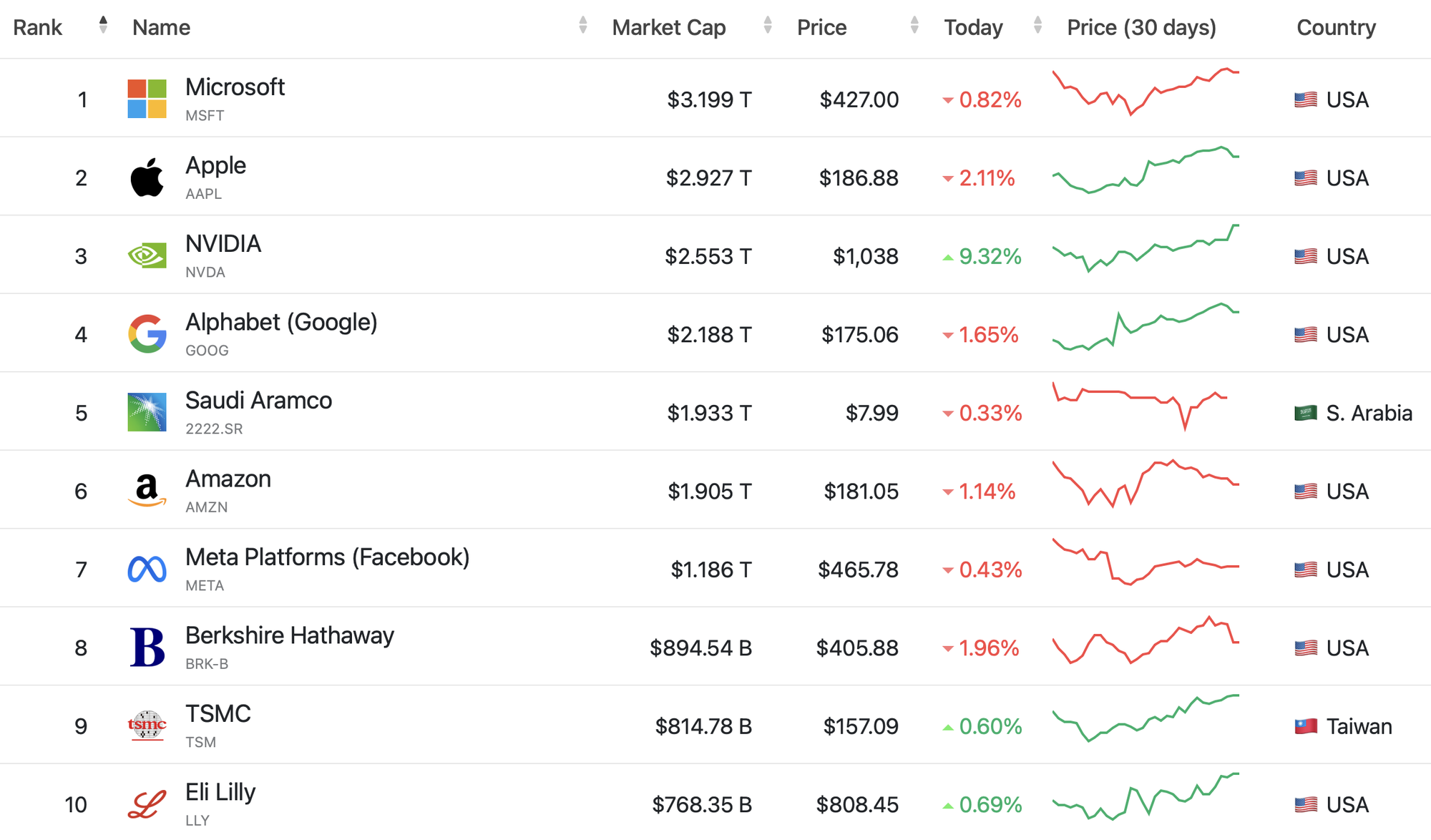1431x840 pixels.
Task: Open the Meta Platforms (Facebook) link
Action: pos(328,557)
